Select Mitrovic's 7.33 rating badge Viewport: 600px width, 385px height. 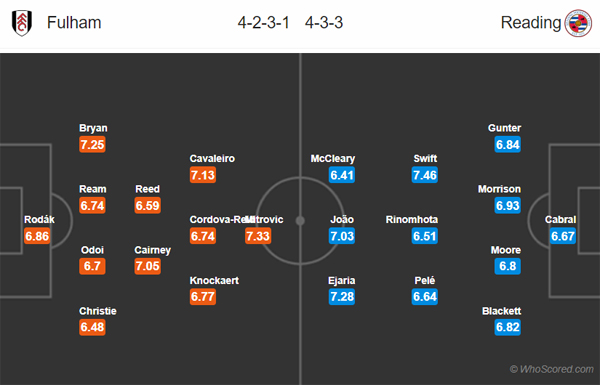pos(258,236)
